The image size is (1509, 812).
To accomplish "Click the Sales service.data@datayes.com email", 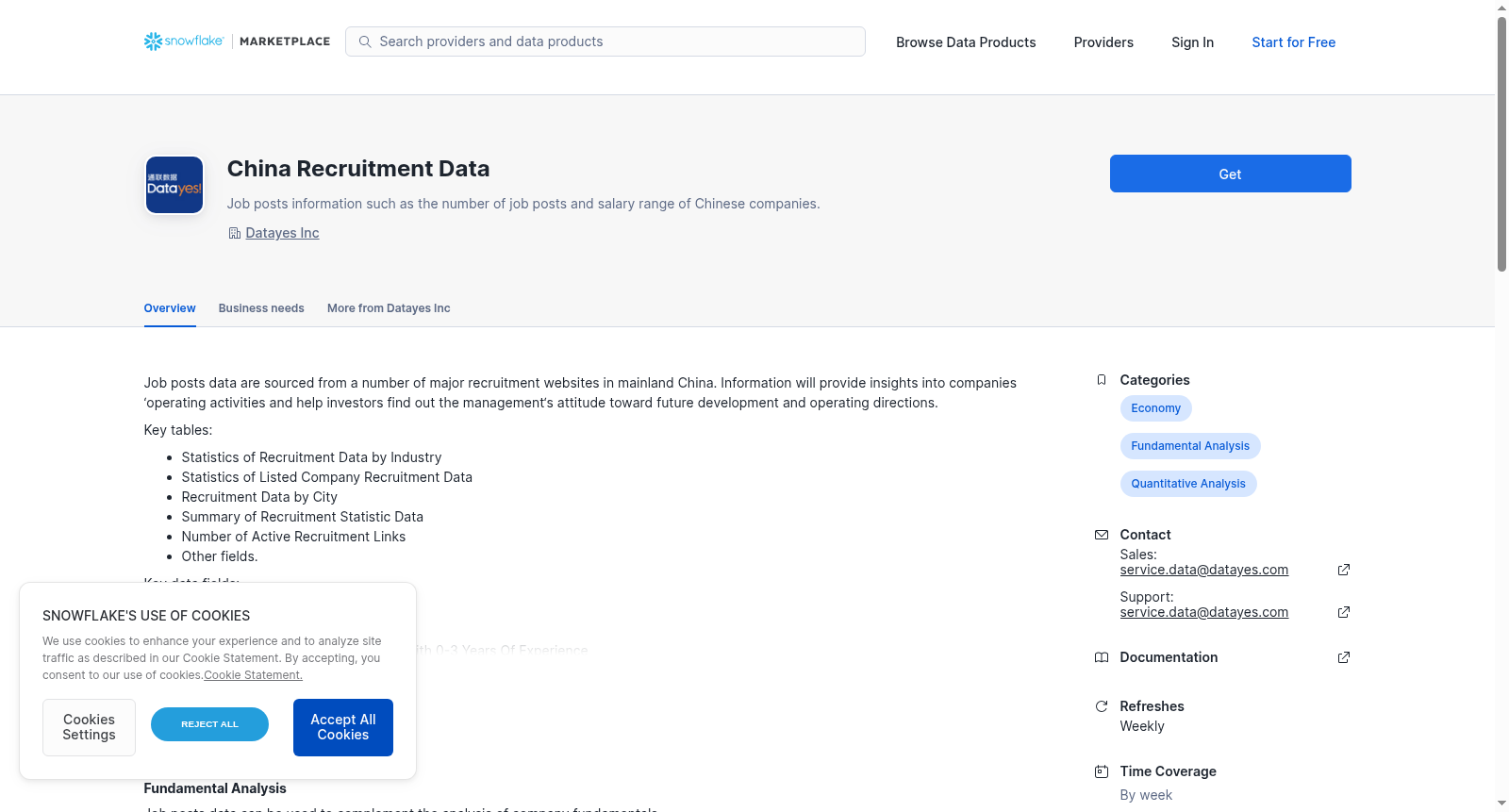I will point(1203,570).
